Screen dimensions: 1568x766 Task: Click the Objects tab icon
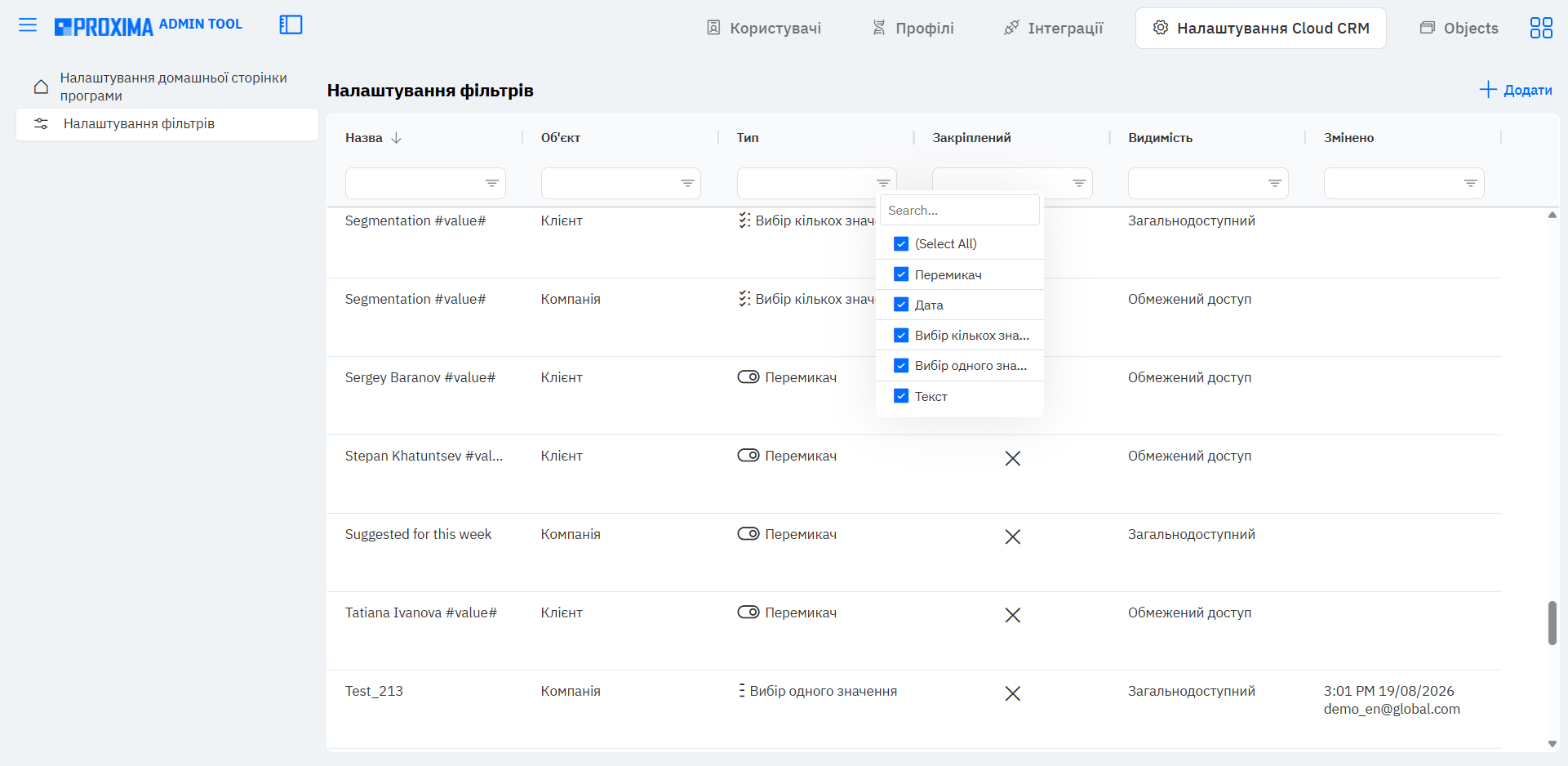tap(1428, 28)
